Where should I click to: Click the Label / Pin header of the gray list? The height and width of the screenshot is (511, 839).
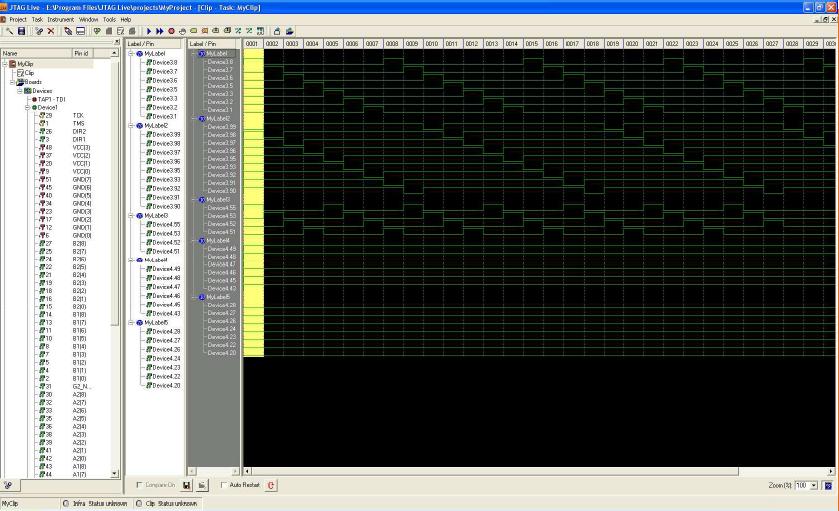coord(213,43)
